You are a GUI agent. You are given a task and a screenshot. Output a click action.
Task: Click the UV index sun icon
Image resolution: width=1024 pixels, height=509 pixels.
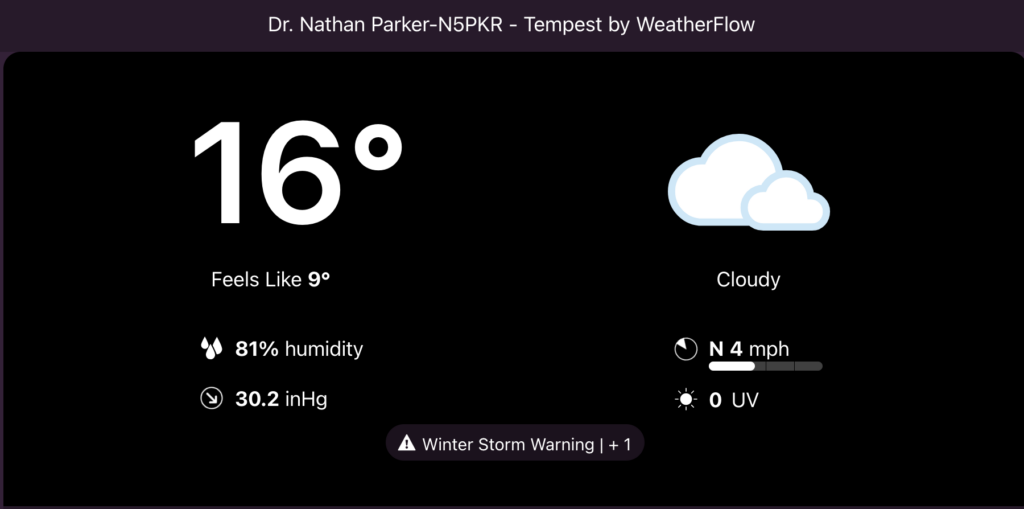tap(686, 400)
